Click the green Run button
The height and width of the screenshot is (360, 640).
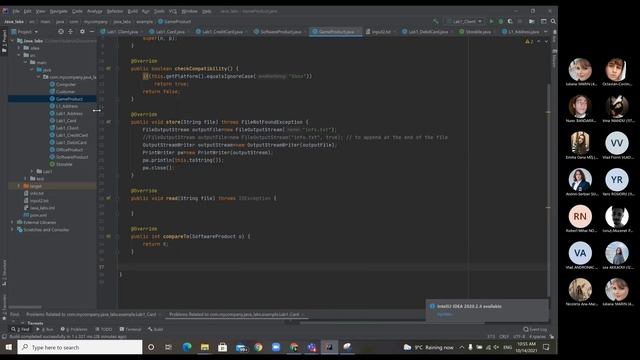[491, 21]
